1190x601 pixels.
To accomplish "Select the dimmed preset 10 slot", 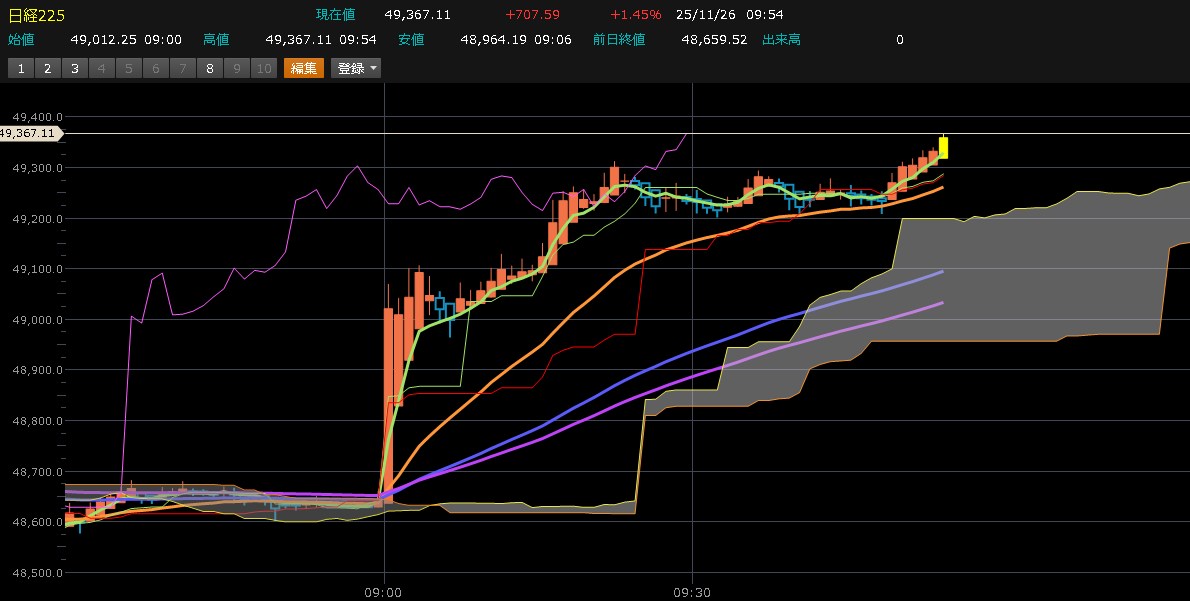I will (263, 68).
